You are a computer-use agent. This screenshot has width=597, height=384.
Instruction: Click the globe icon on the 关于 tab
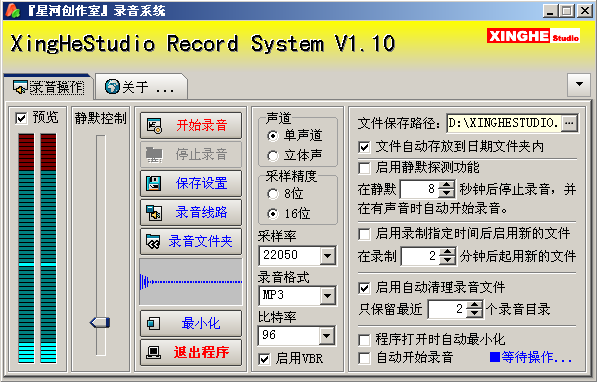tap(112, 87)
